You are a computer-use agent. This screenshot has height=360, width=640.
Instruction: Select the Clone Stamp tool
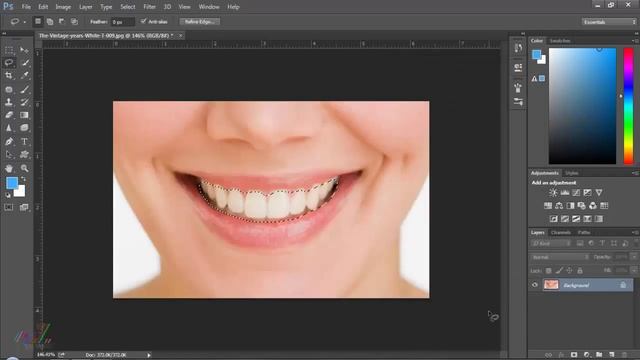pos(9,102)
